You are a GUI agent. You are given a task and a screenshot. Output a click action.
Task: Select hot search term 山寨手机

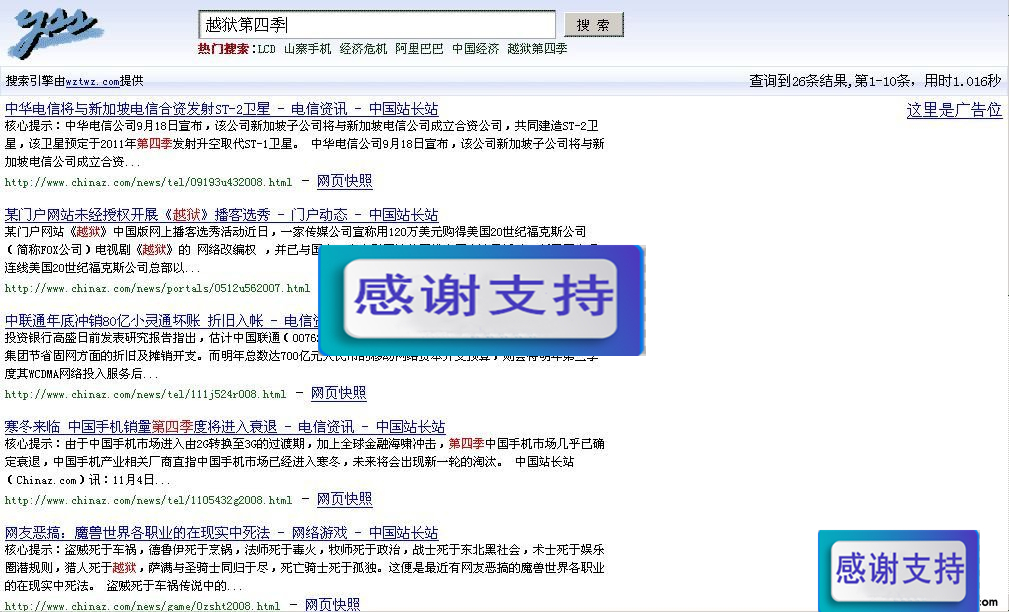pos(308,49)
